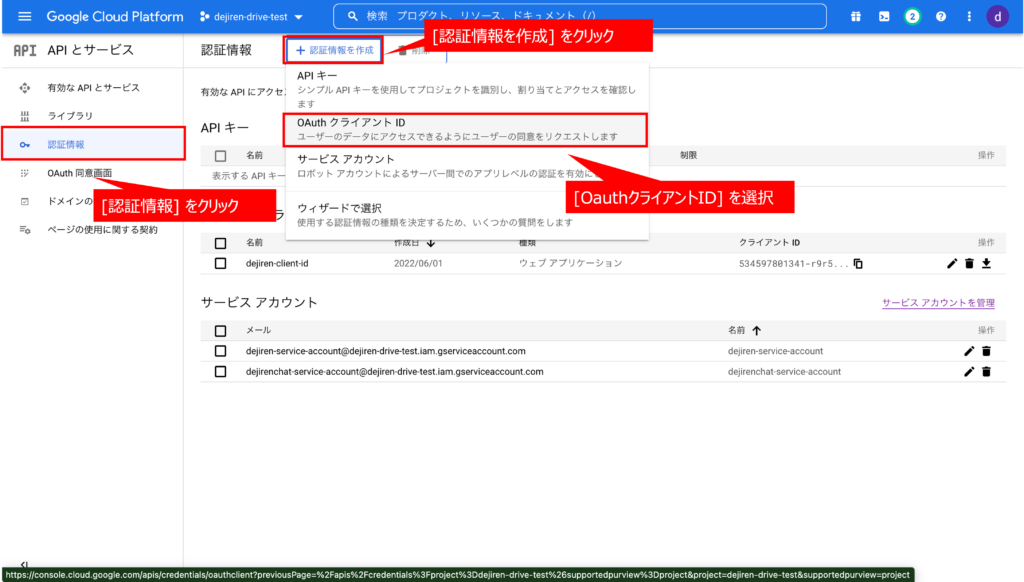Delete the dejiren-client-id OAuth client
The height and width of the screenshot is (582, 1024).
click(969, 263)
